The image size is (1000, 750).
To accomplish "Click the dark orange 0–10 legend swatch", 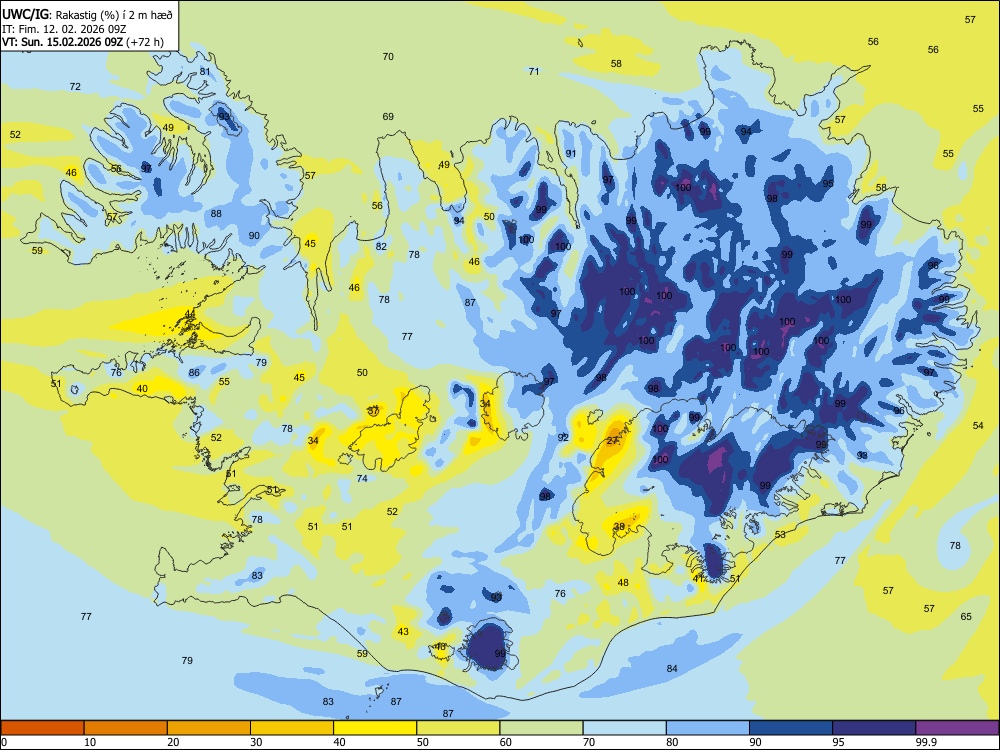I will 42,728.
